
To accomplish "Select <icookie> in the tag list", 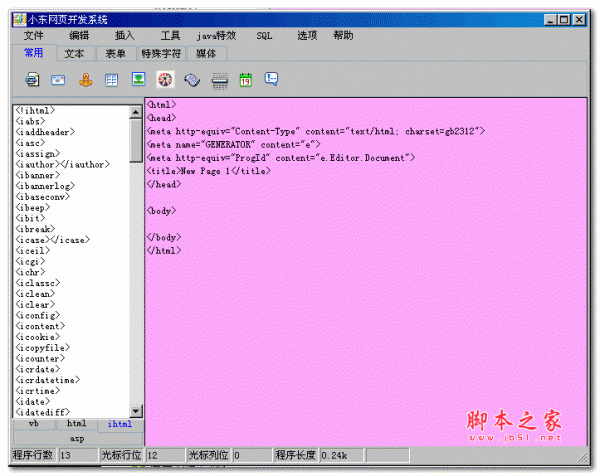I will pyautogui.click(x=39, y=337).
